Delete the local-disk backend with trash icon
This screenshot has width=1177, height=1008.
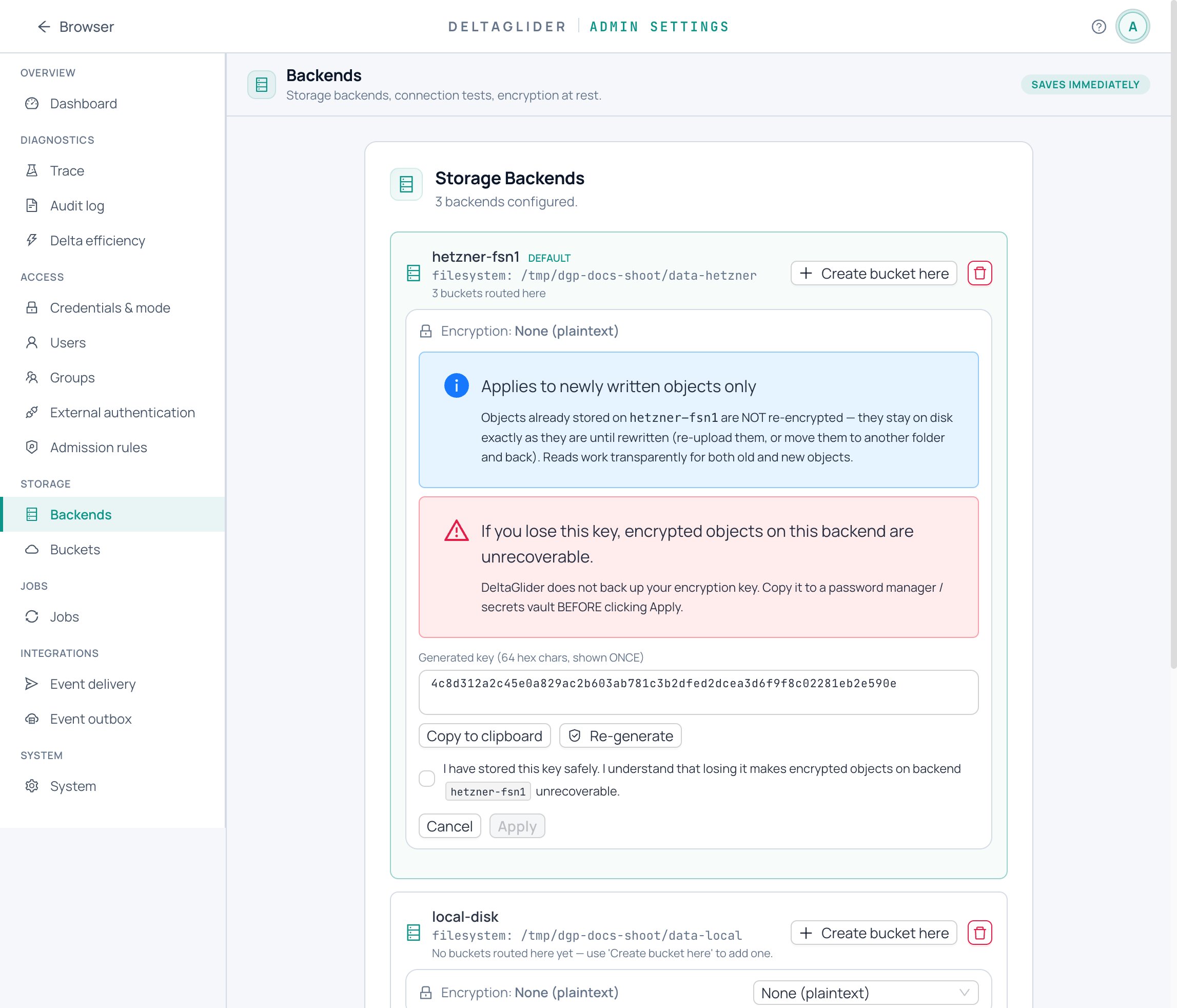coord(979,933)
